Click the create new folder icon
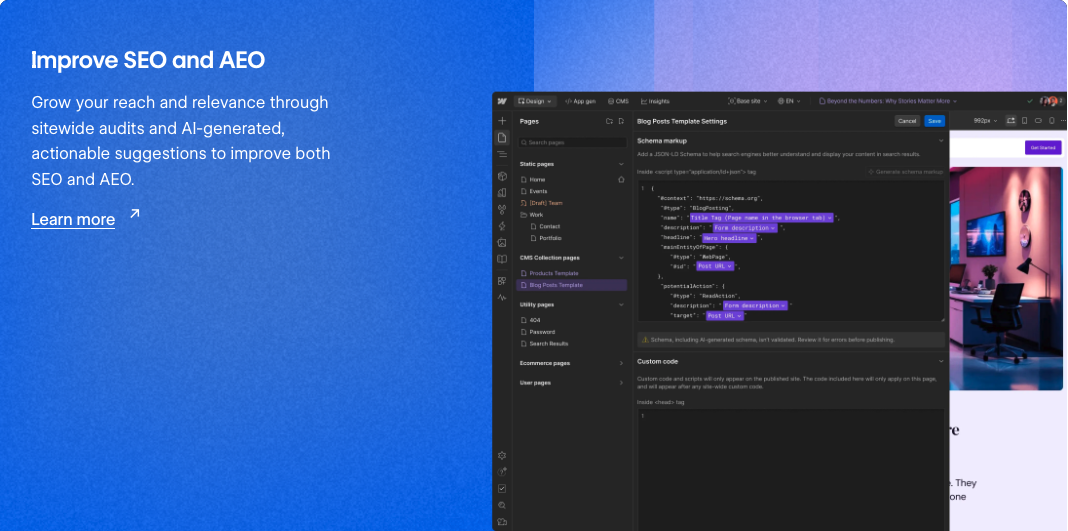1068x531 pixels. pyautogui.click(x=609, y=121)
